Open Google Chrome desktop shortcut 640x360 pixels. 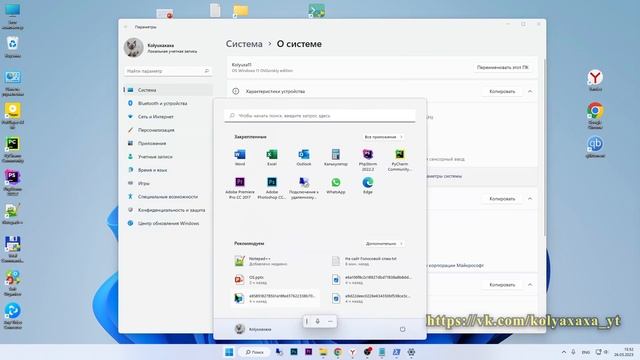coord(595,116)
